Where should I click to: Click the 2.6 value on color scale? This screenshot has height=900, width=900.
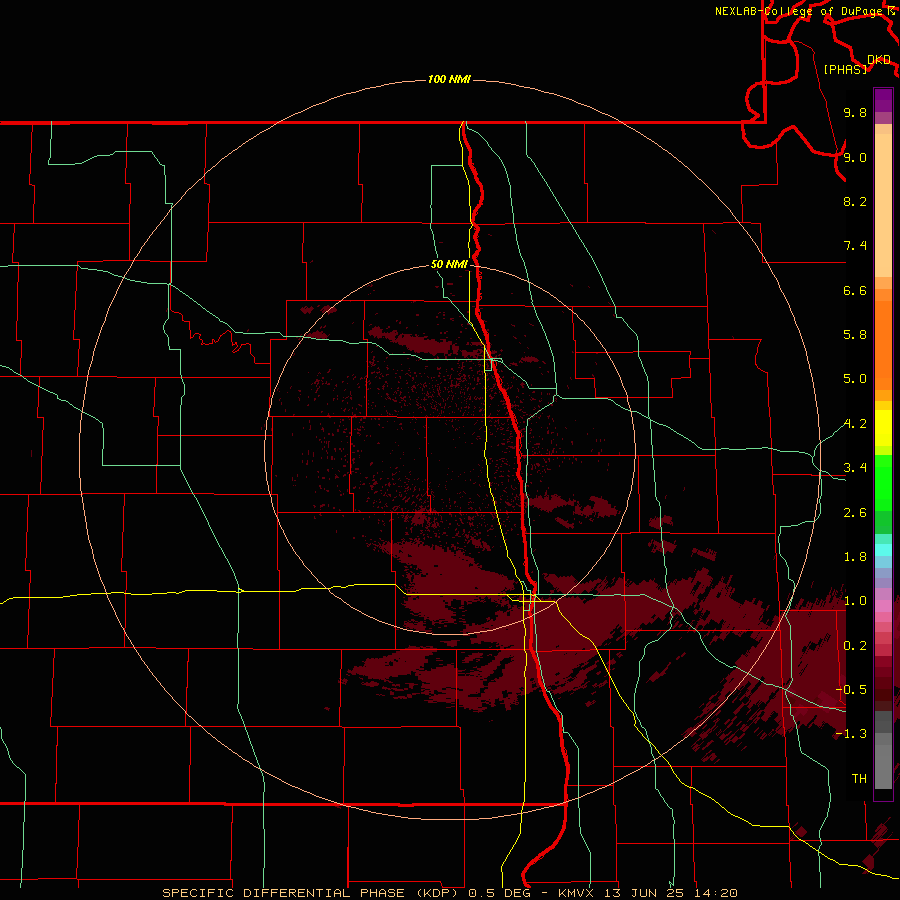pos(855,513)
